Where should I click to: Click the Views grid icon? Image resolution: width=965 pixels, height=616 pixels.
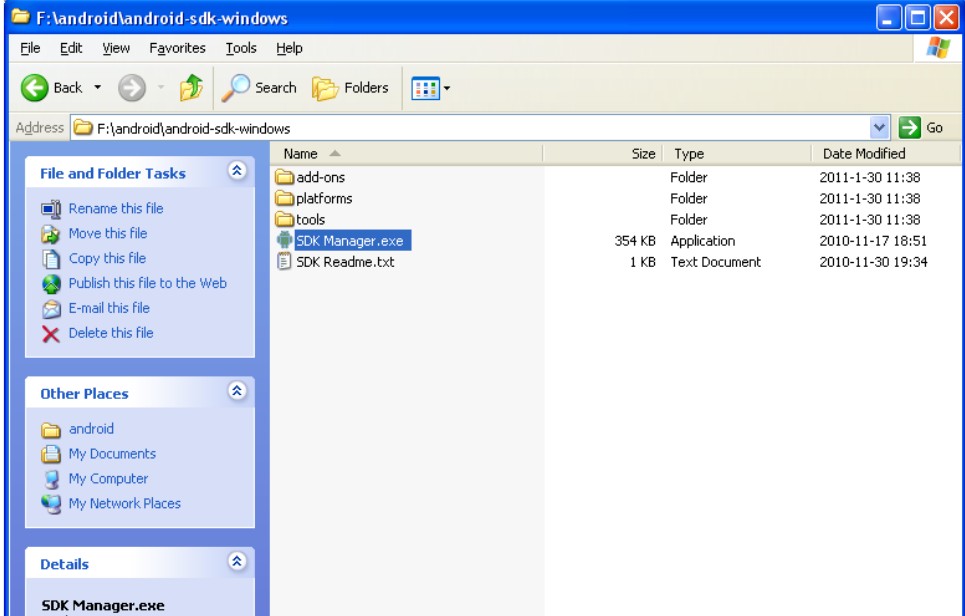pos(425,88)
